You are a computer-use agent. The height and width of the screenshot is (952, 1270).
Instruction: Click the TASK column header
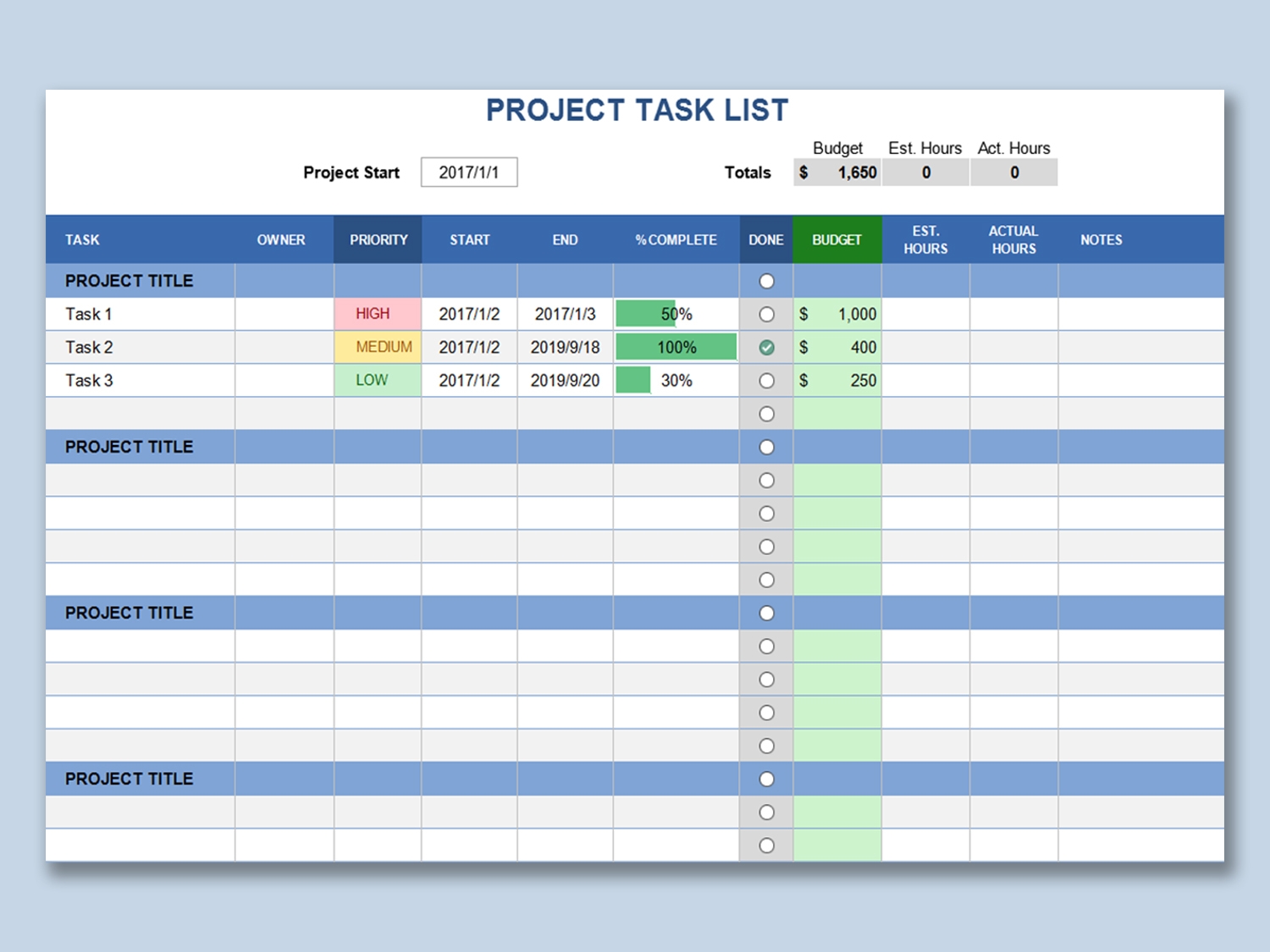[83, 239]
